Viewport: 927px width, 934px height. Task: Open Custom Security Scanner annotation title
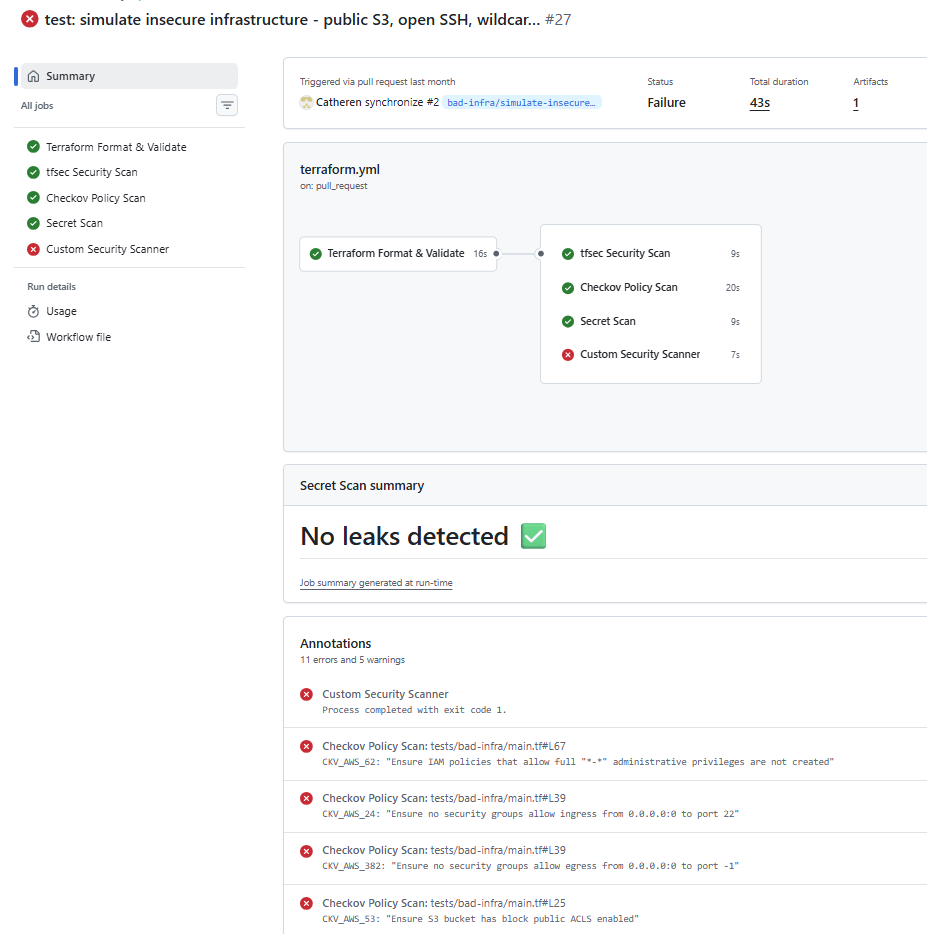pos(385,694)
